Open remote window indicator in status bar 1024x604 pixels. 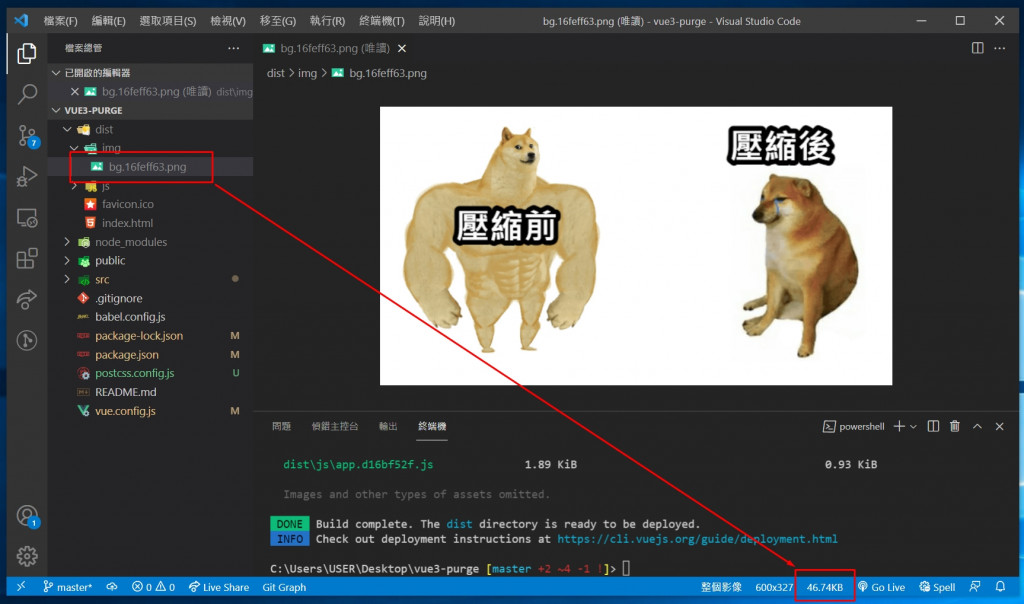coord(21,586)
